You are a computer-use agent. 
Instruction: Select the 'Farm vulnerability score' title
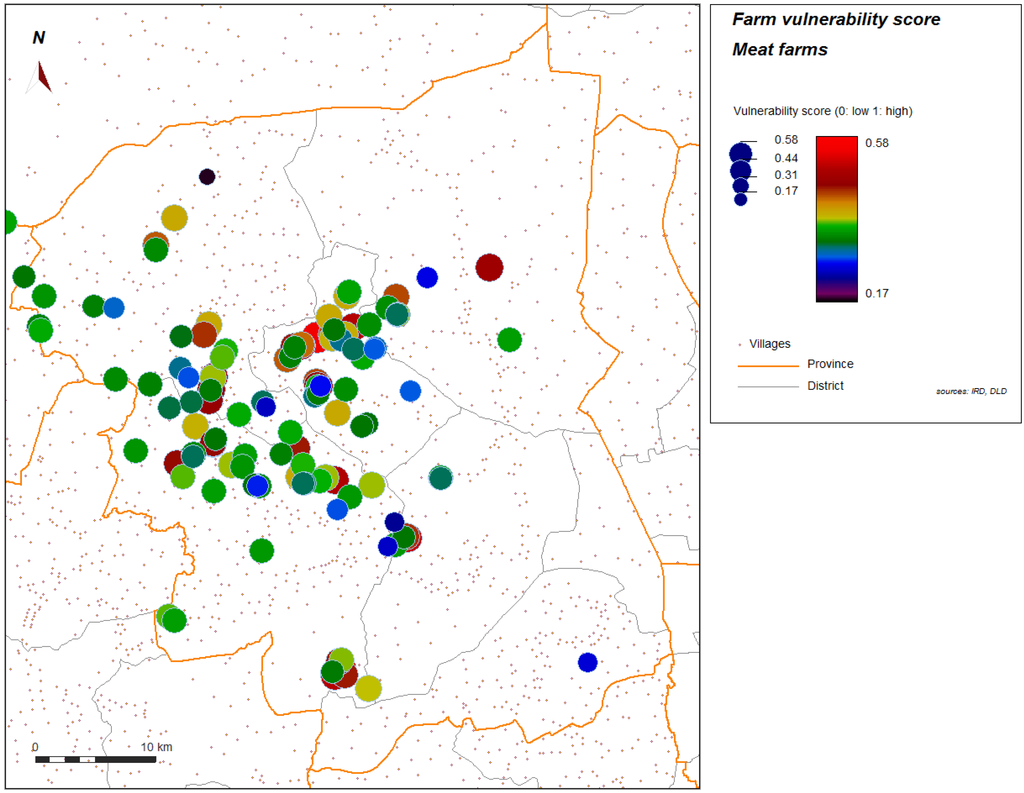(x=836, y=20)
